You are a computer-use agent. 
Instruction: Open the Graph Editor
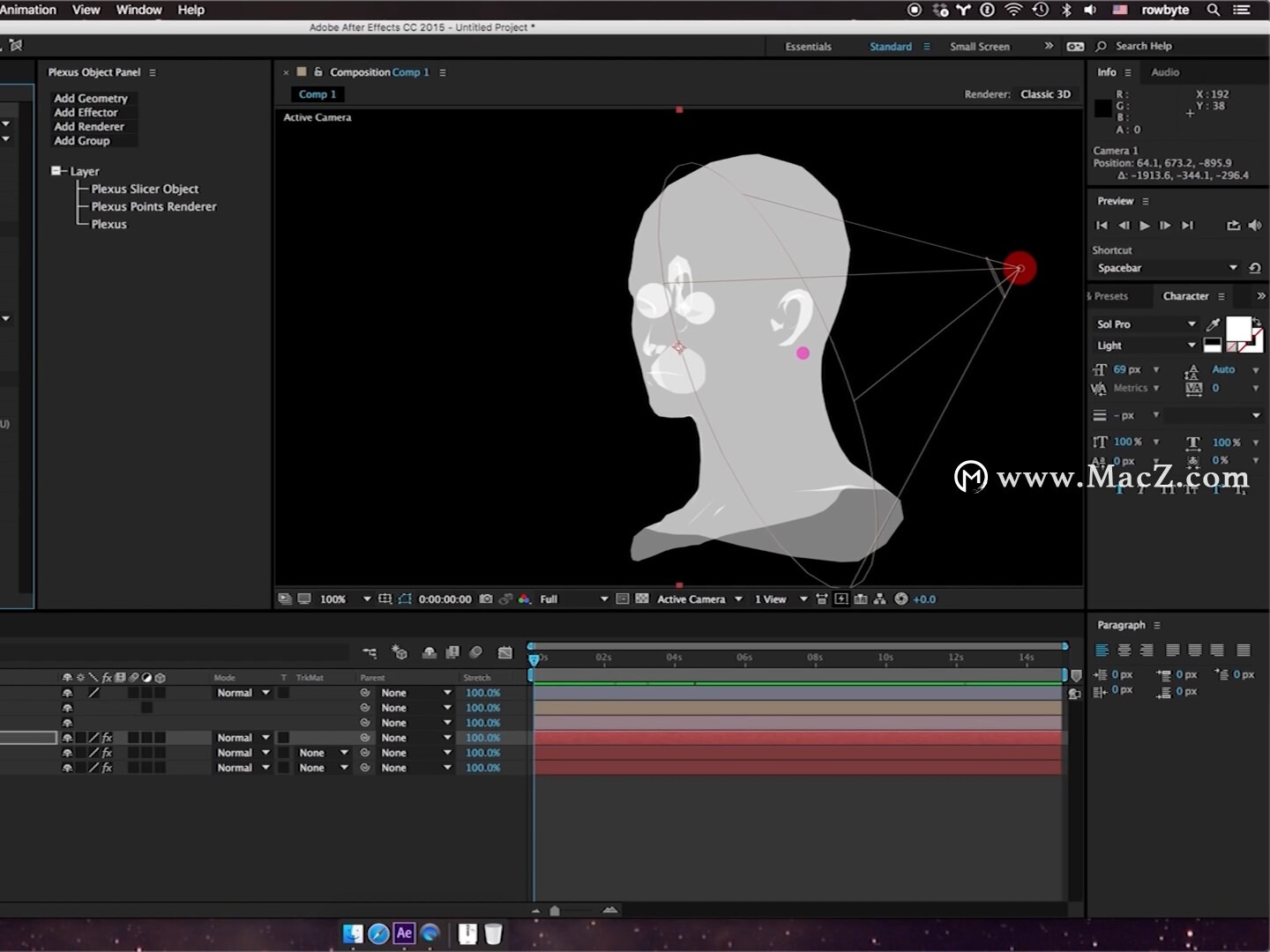tap(505, 653)
